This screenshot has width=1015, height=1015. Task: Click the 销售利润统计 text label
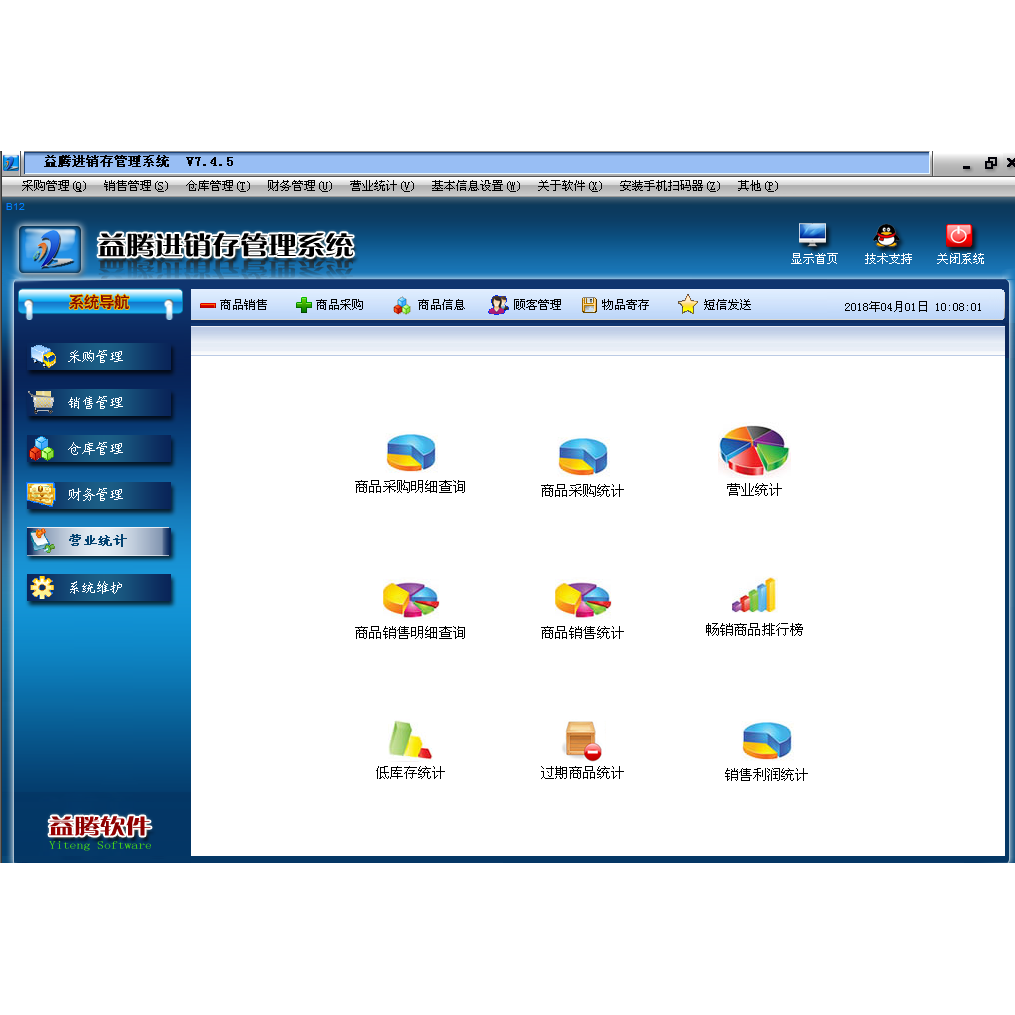pos(766,775)
